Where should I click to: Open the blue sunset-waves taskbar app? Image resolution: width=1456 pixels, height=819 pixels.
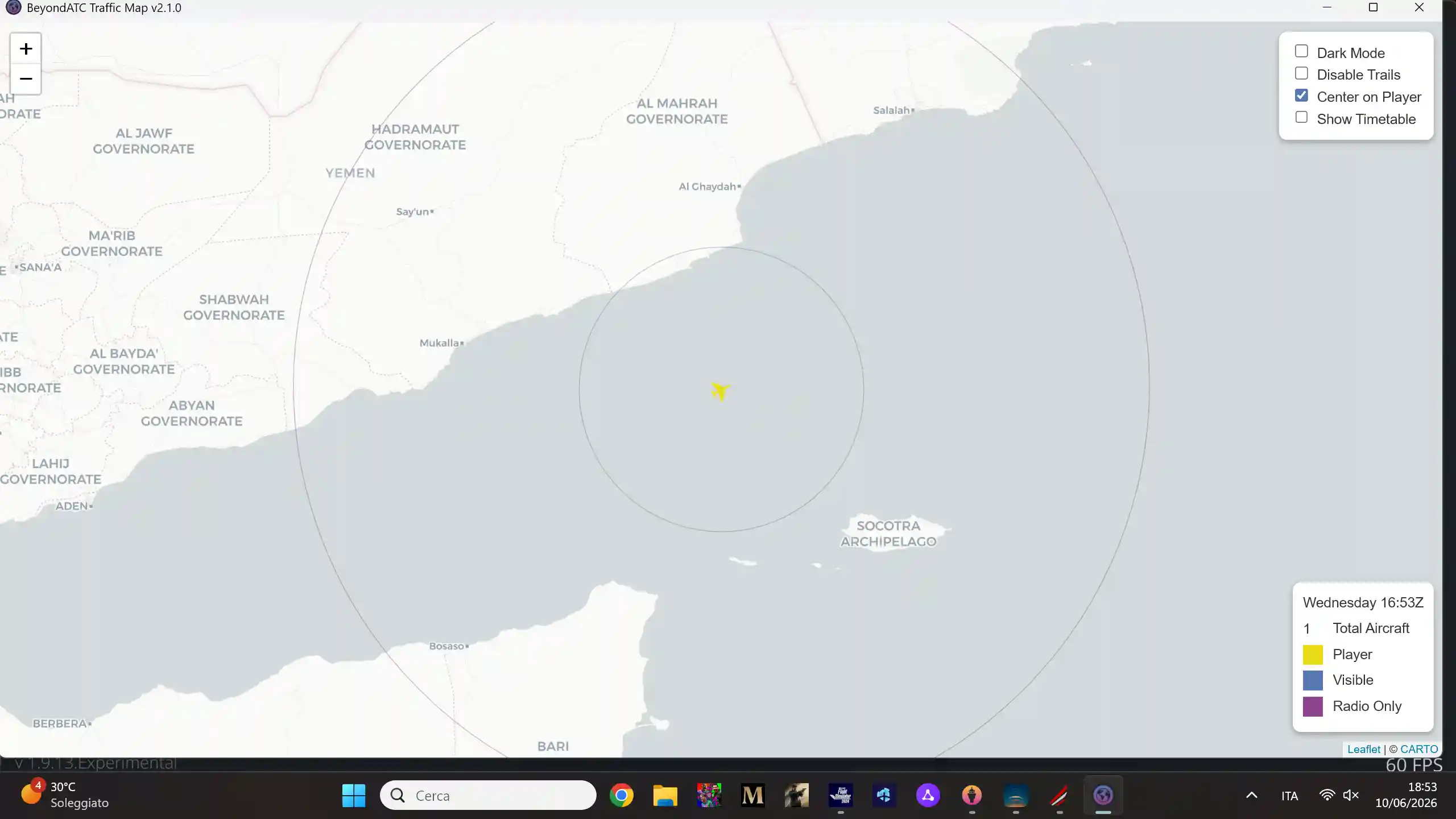click(x=1015, y=795)
